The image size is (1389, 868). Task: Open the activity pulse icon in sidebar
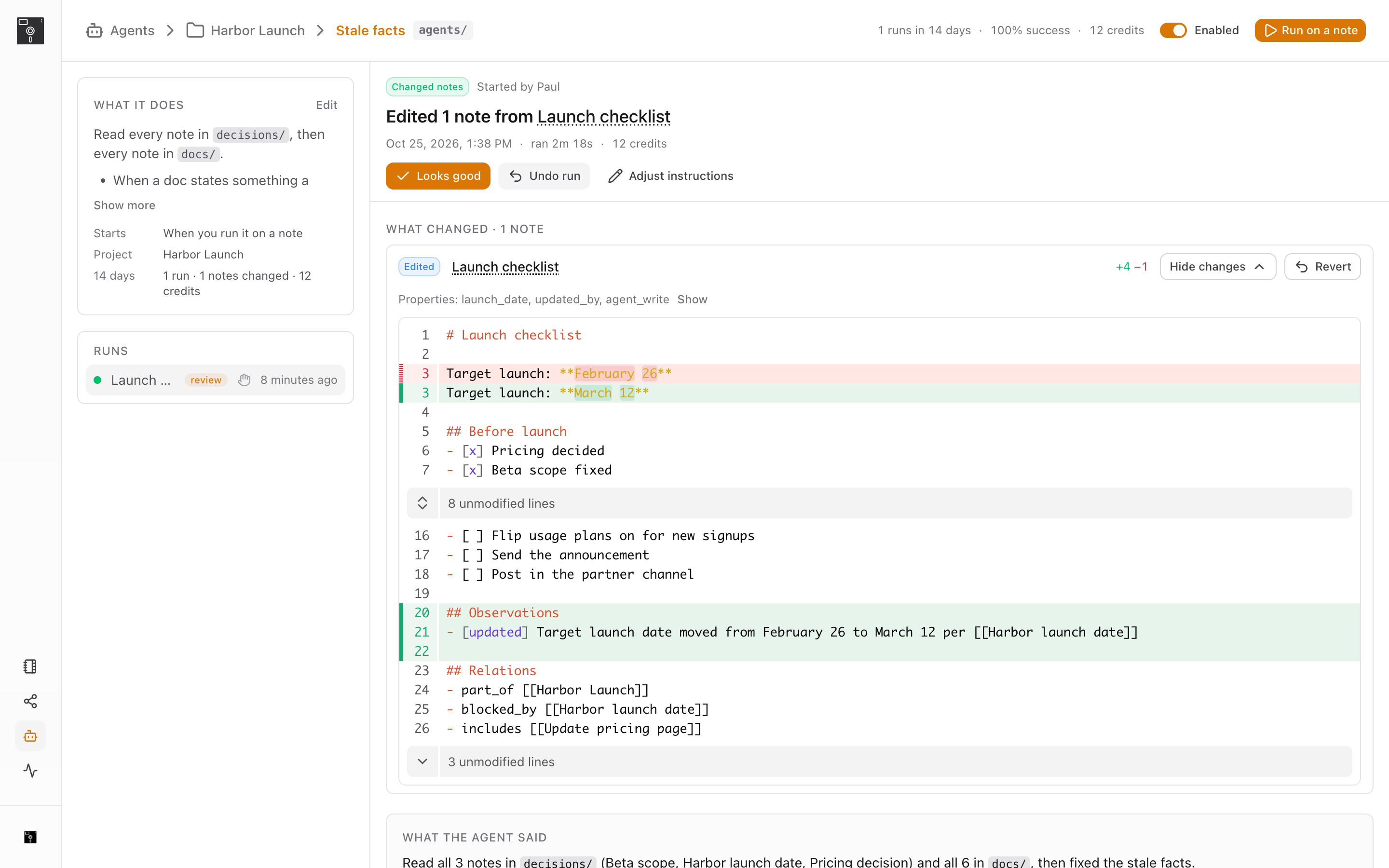click(x=30, y=771)
